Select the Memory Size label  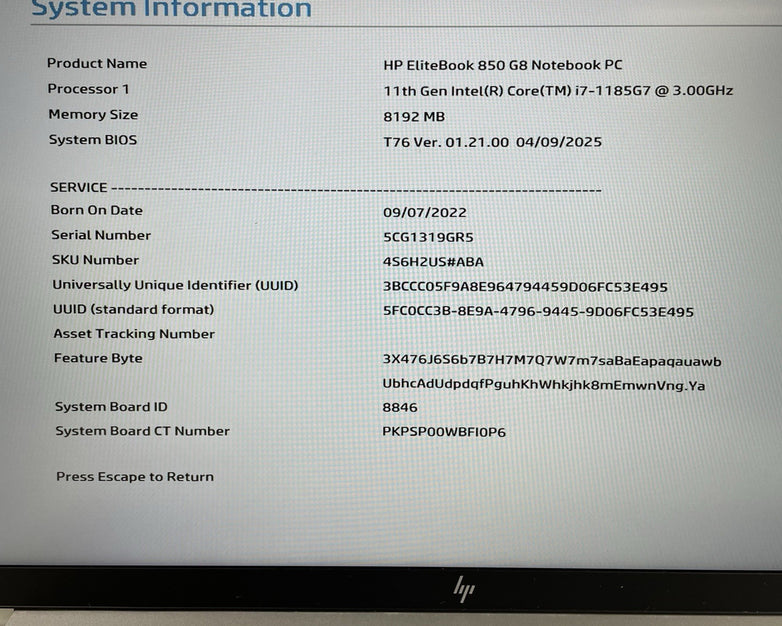[x=93, y=114]
